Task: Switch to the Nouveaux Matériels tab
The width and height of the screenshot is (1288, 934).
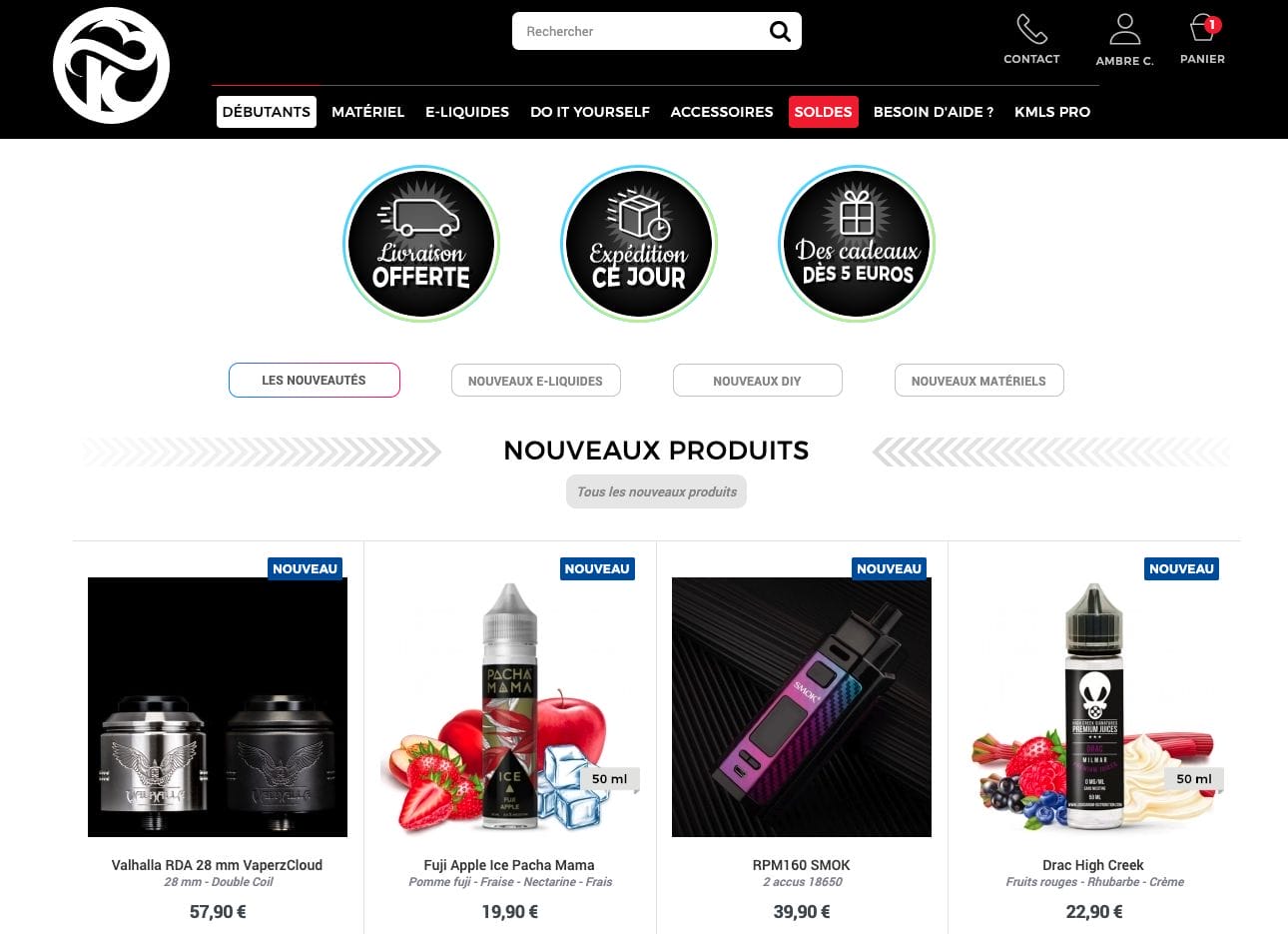Action: [x=978, y=381]
